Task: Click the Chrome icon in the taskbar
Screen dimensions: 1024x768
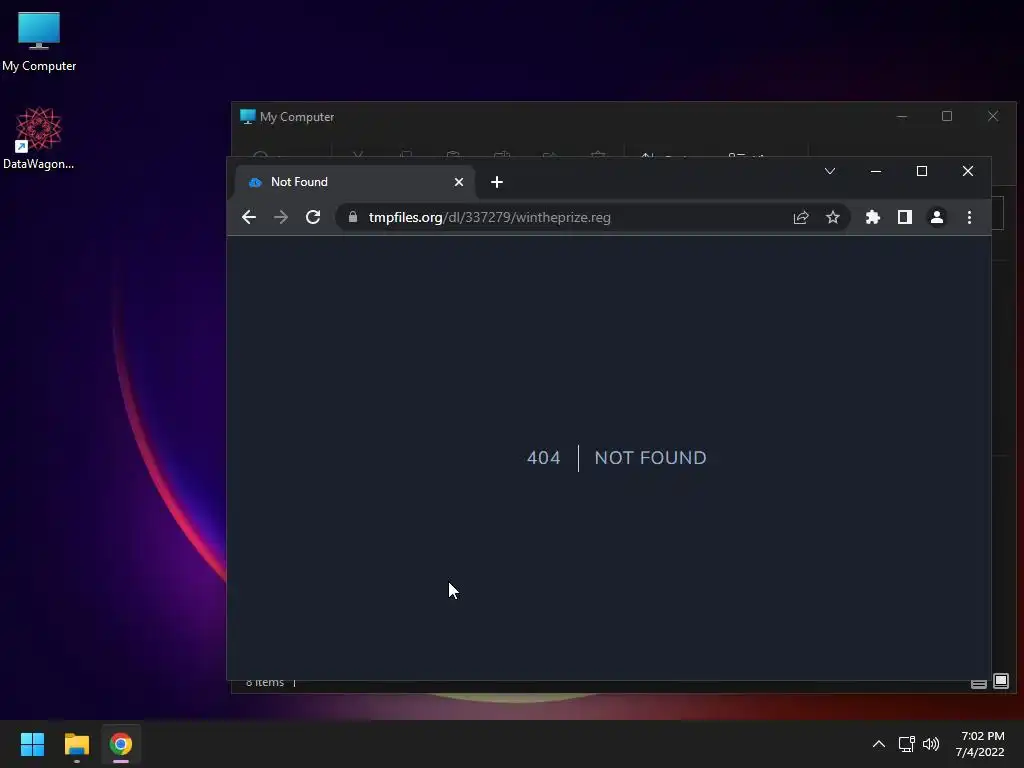Action: 121,744
